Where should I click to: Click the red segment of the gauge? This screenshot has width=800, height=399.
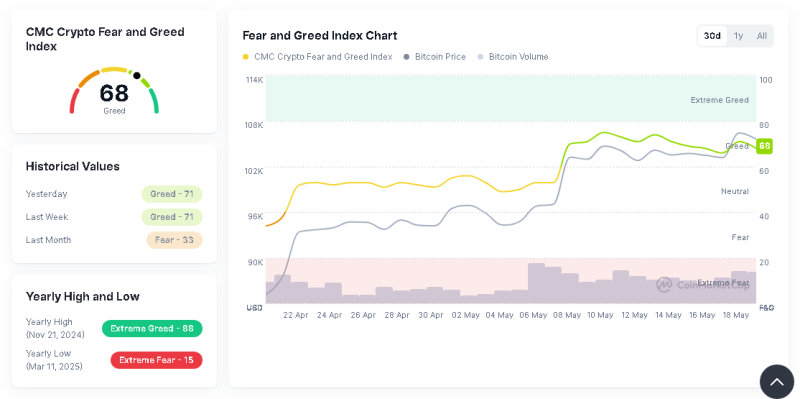[74, 101]
